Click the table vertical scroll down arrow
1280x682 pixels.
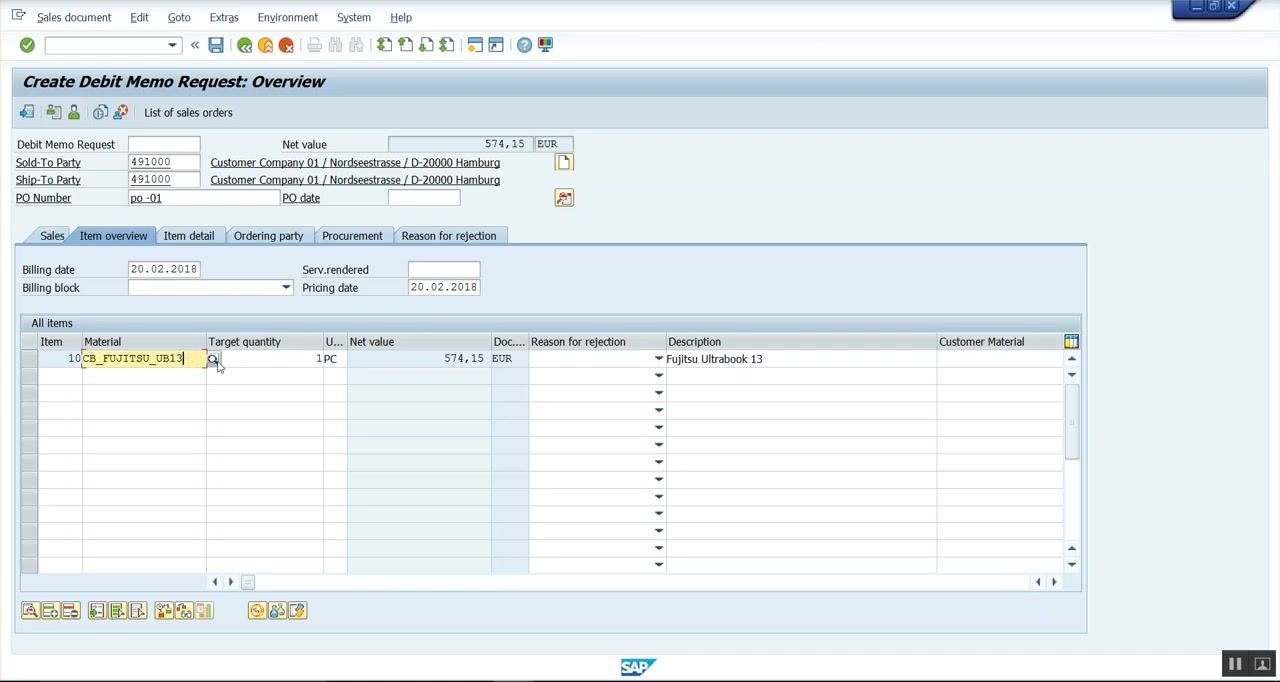pos(1071,565)
